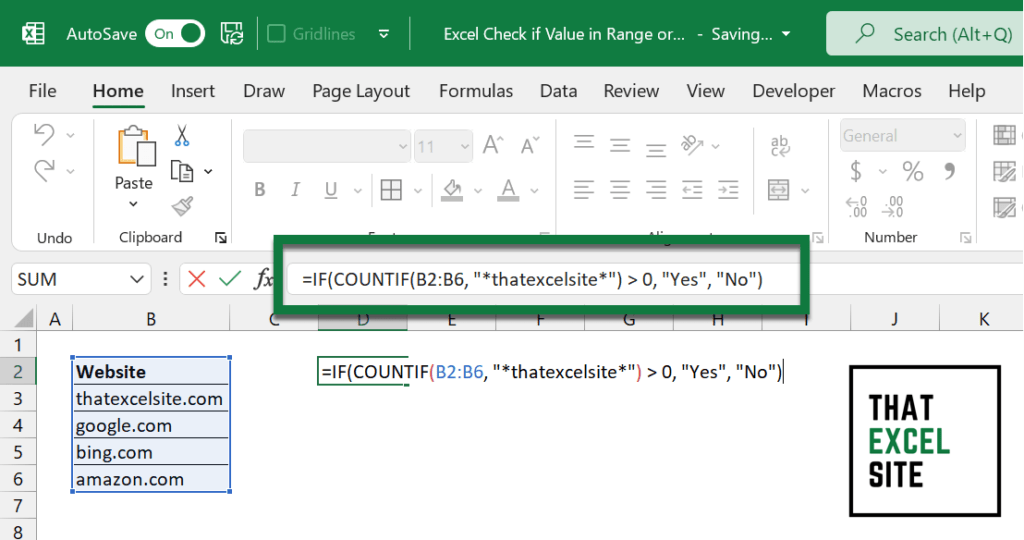The image size is (1024, 540).
Task: Click the Undo arrow icon
Action: (44, 135)
